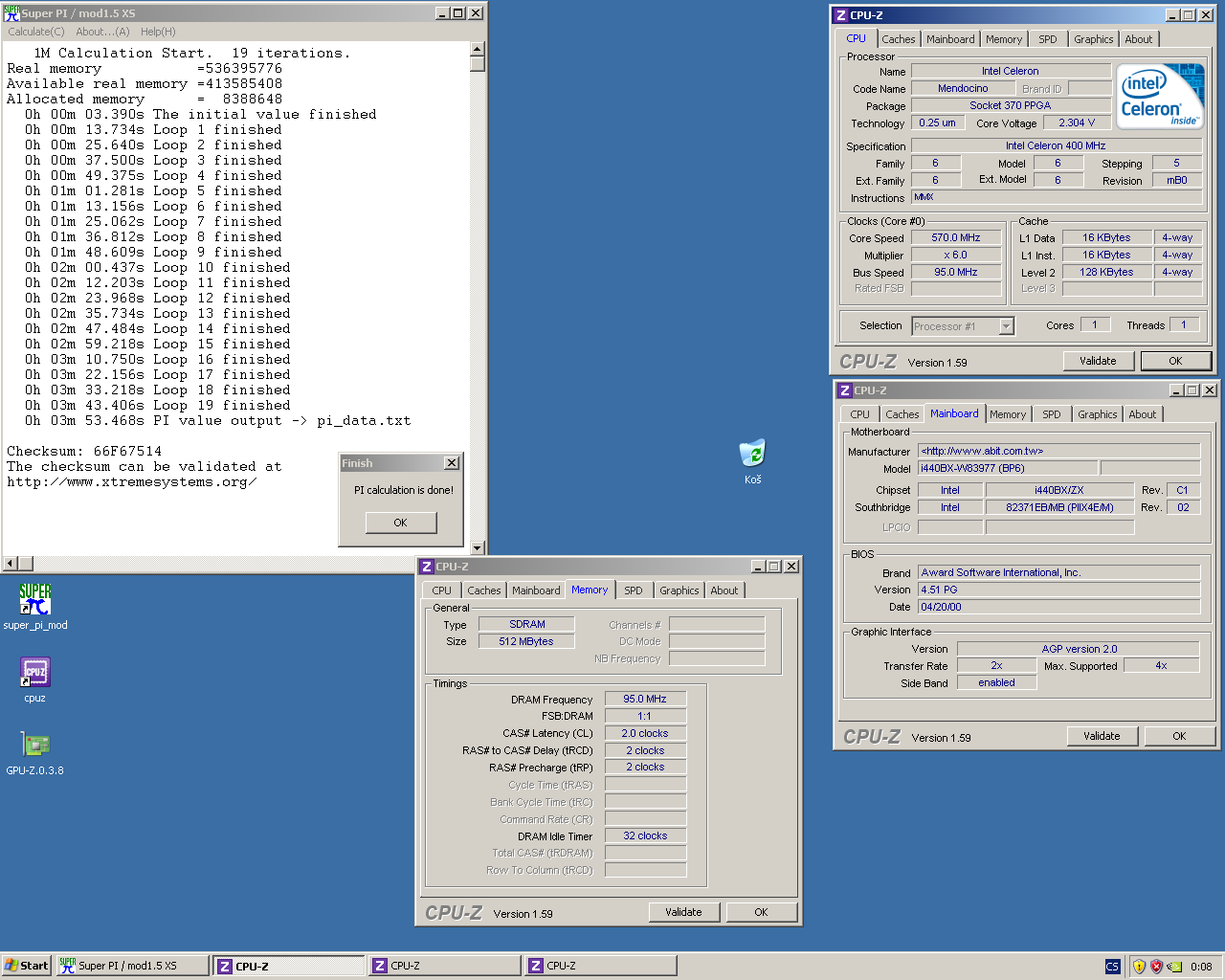This screenshot has width=1225, height=980.
Task: Click OK in the CPU tab window
Action: click(1175, 361)
